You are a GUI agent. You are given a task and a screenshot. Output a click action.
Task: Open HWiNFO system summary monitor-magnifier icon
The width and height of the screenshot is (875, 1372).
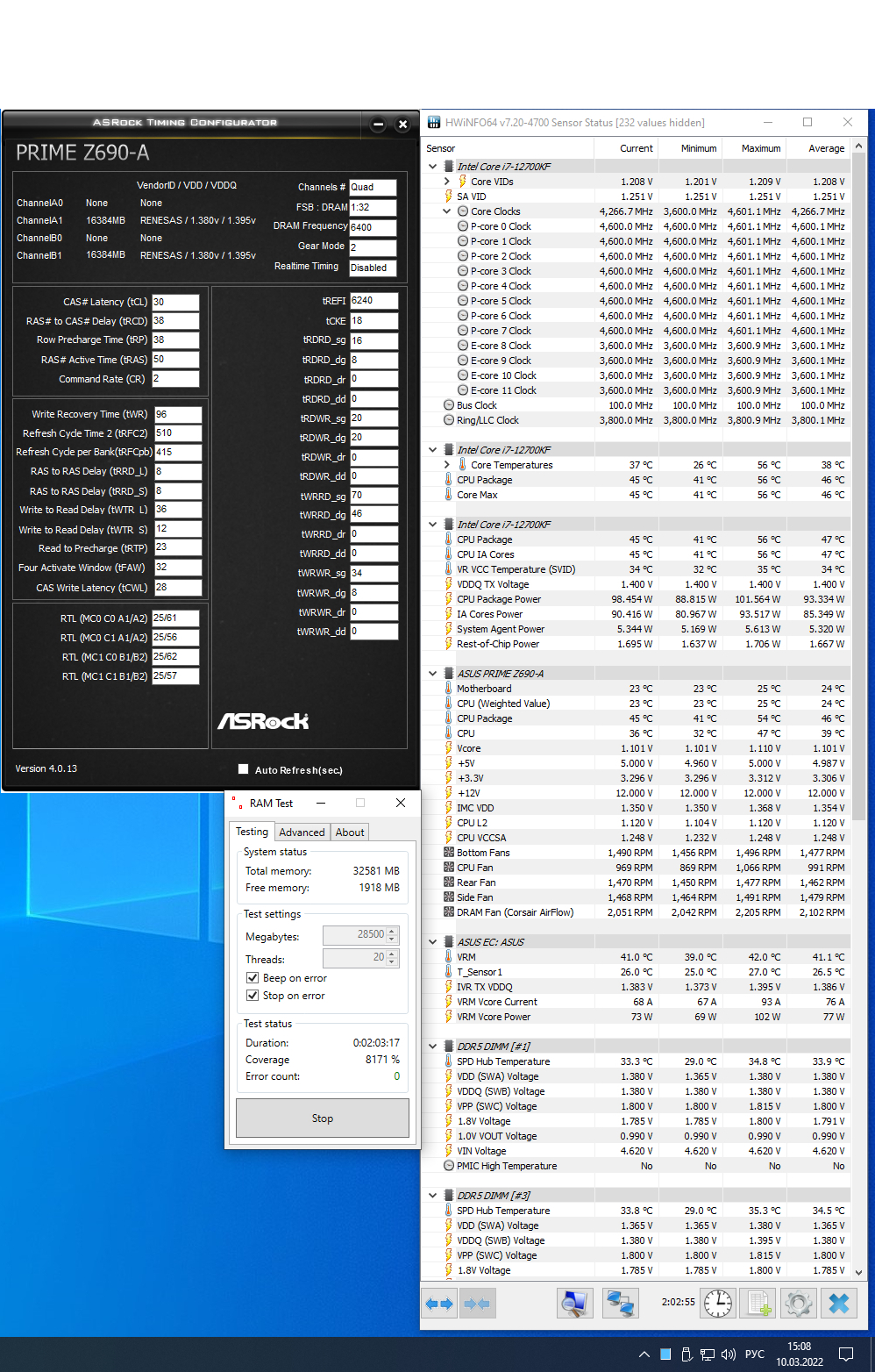(x=575, y=1304)
